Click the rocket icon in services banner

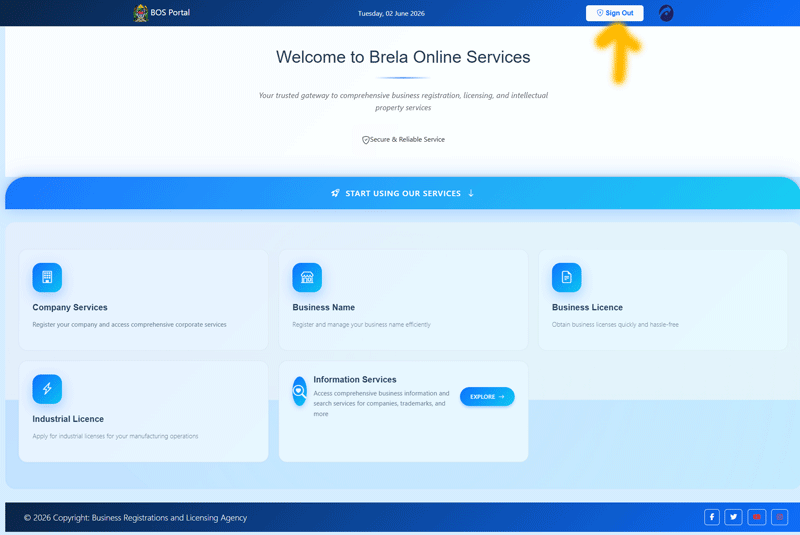click(x=335, y=193)
